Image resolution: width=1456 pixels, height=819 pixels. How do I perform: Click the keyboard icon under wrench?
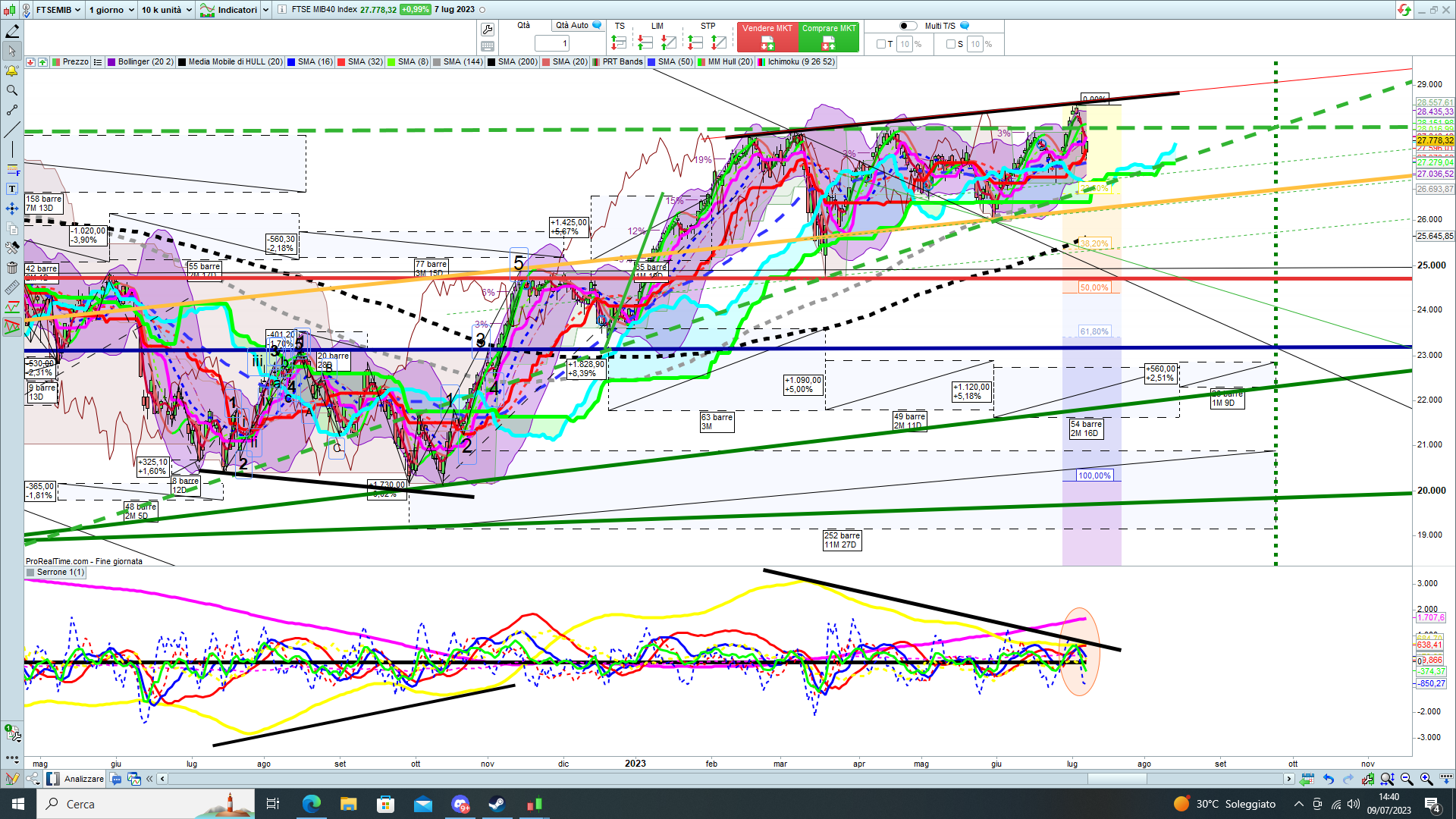click(x=488, y=46)
